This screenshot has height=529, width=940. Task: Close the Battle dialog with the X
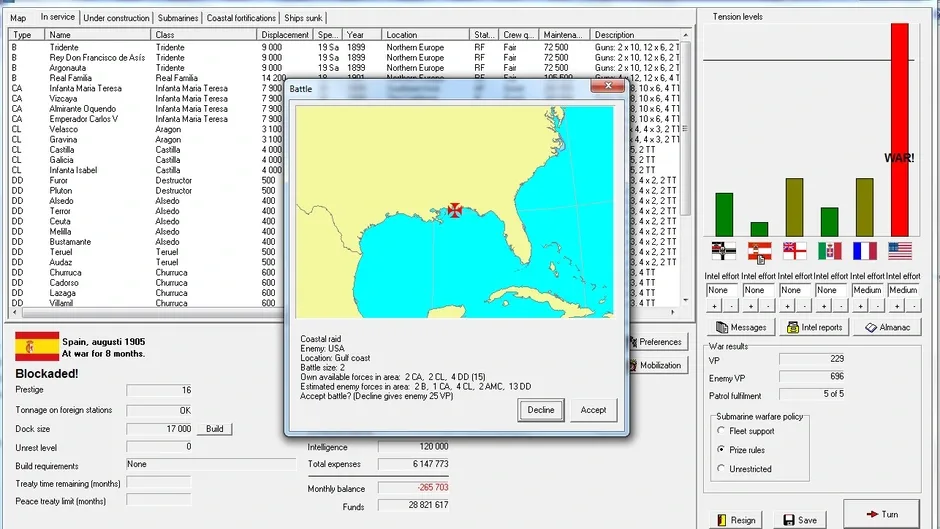pos(608,86)
